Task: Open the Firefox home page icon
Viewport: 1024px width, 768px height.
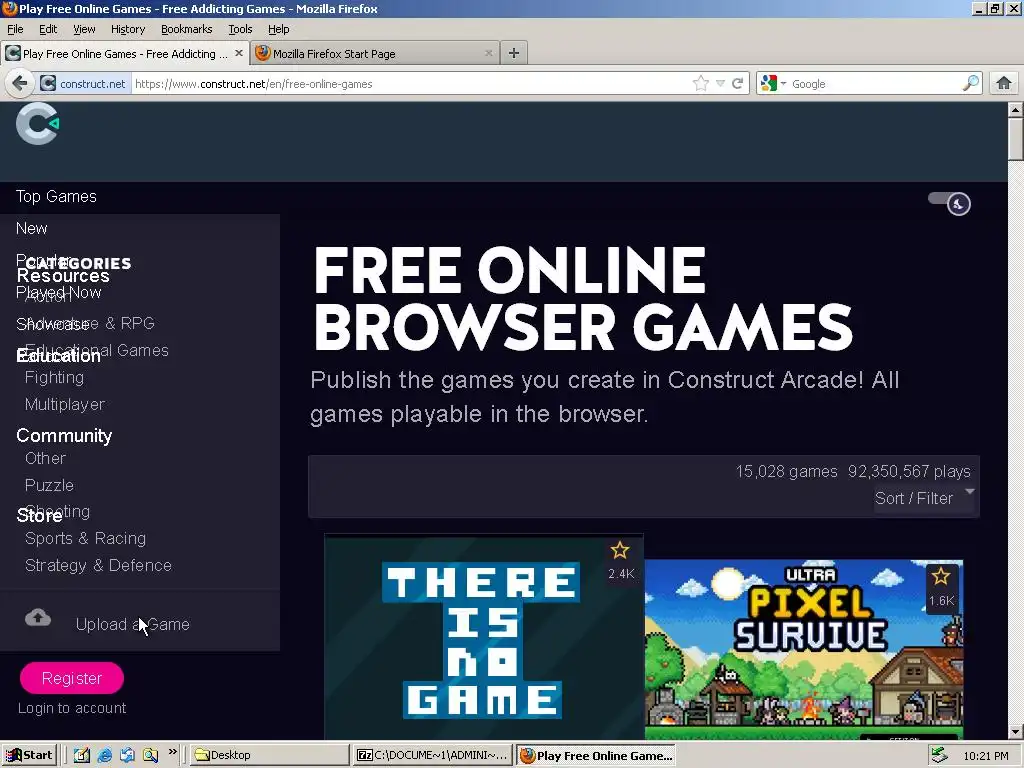Action: [1004, 83]
